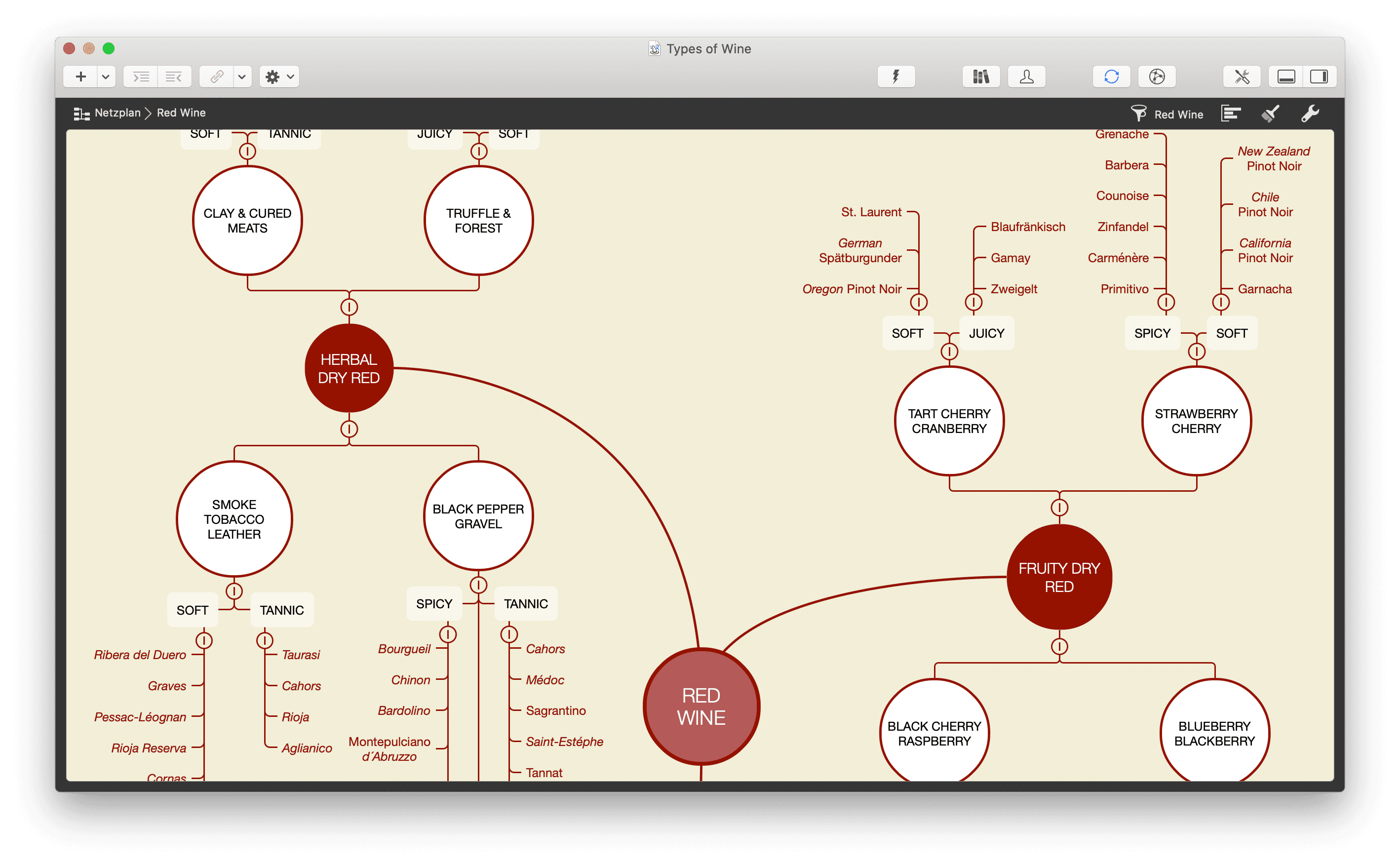Click the person assignments icon
Image resolution: width=1400 pixels, height=865 pixels.
point(1026,77)
